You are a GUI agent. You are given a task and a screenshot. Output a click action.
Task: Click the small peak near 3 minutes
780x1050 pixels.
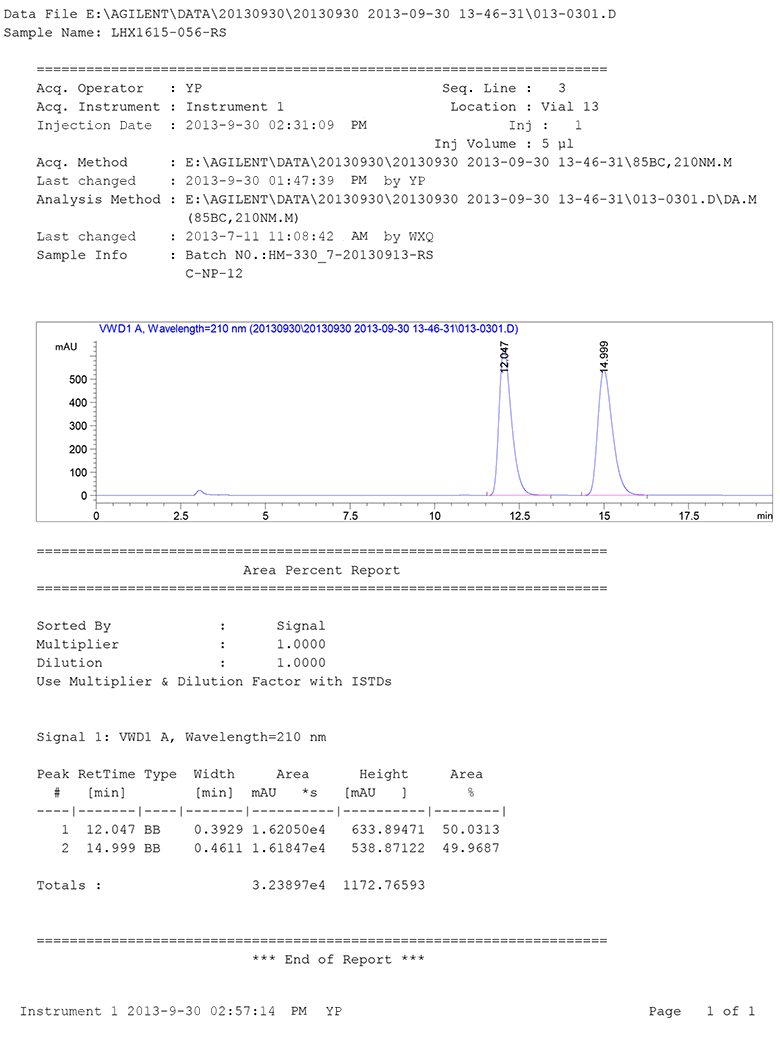click(200, 492)
